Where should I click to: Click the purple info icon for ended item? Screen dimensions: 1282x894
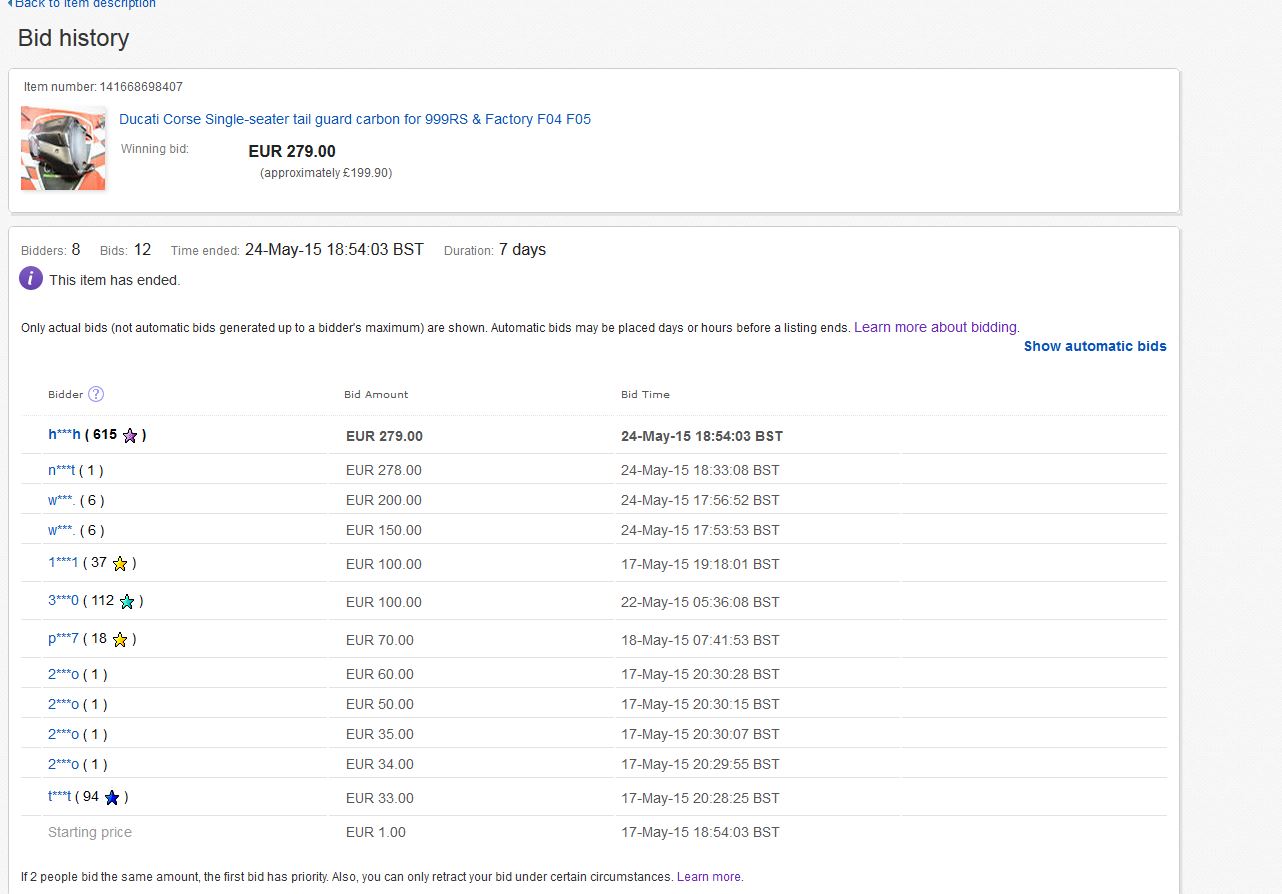[31, 279]
